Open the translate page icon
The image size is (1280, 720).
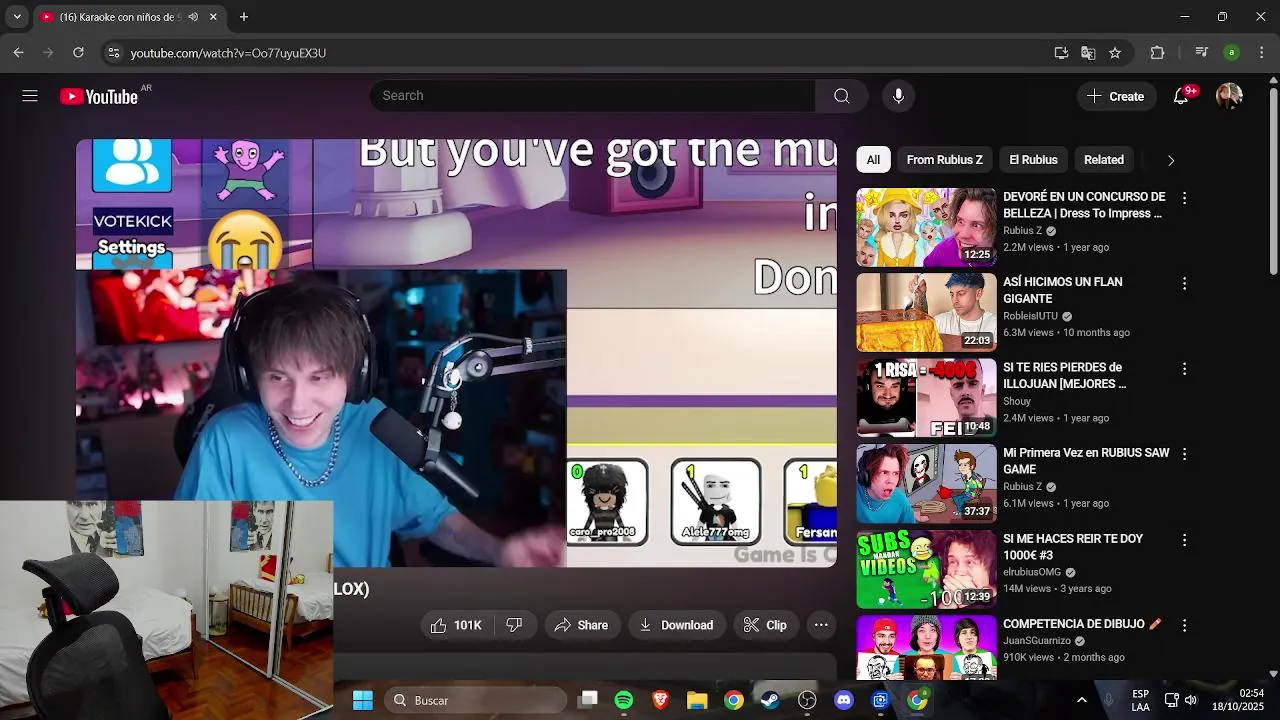(x=1088, y=53)
